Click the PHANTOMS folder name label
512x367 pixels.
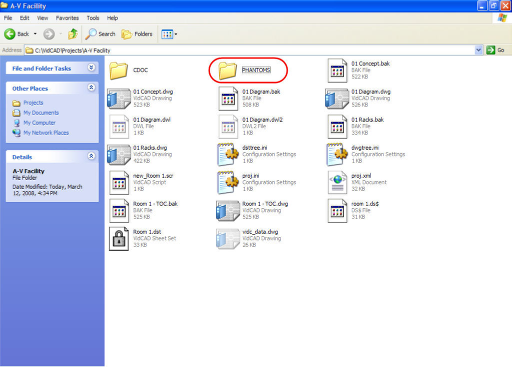tap(256, 70)
